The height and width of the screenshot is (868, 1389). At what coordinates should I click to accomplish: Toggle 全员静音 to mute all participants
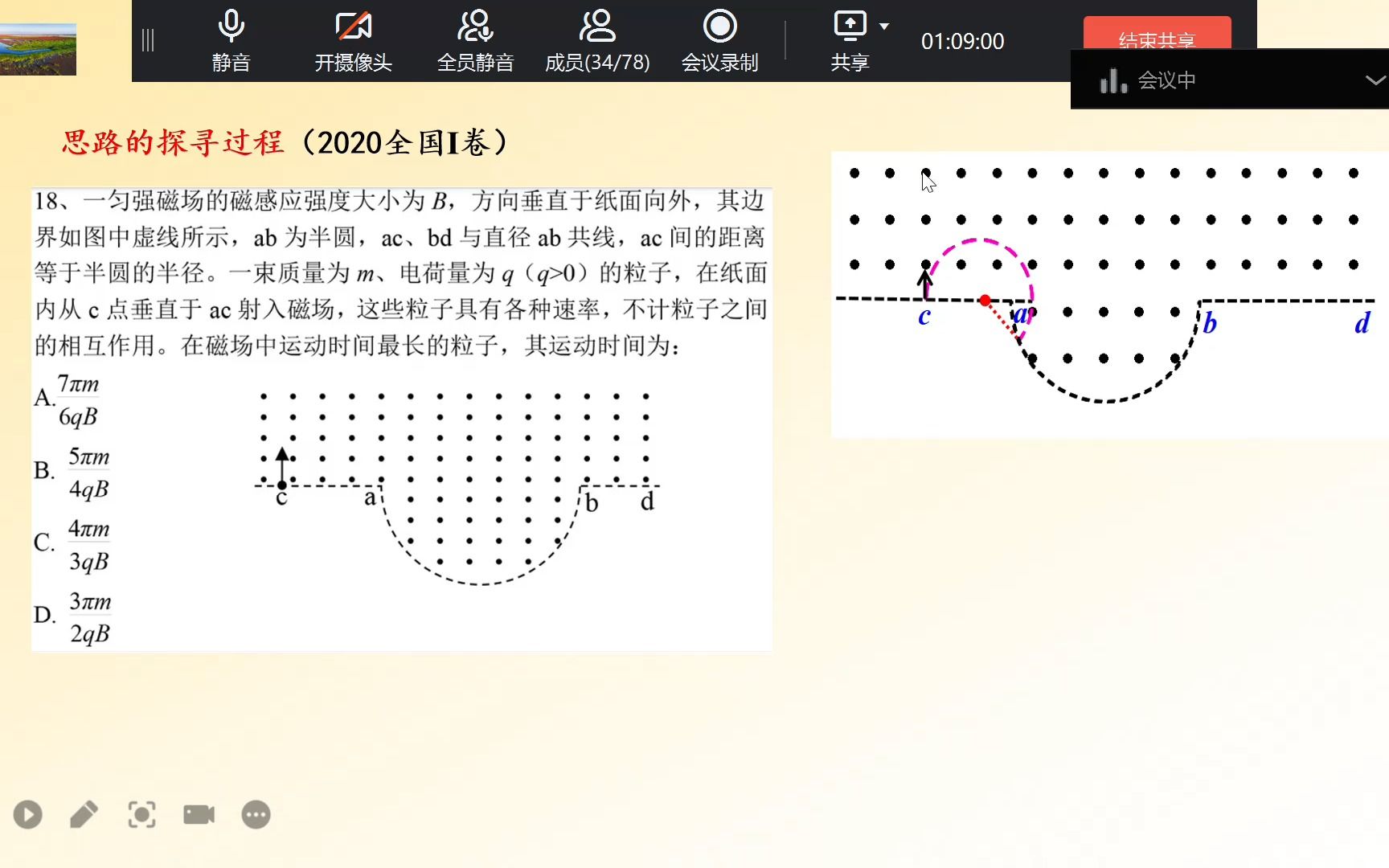475,40
